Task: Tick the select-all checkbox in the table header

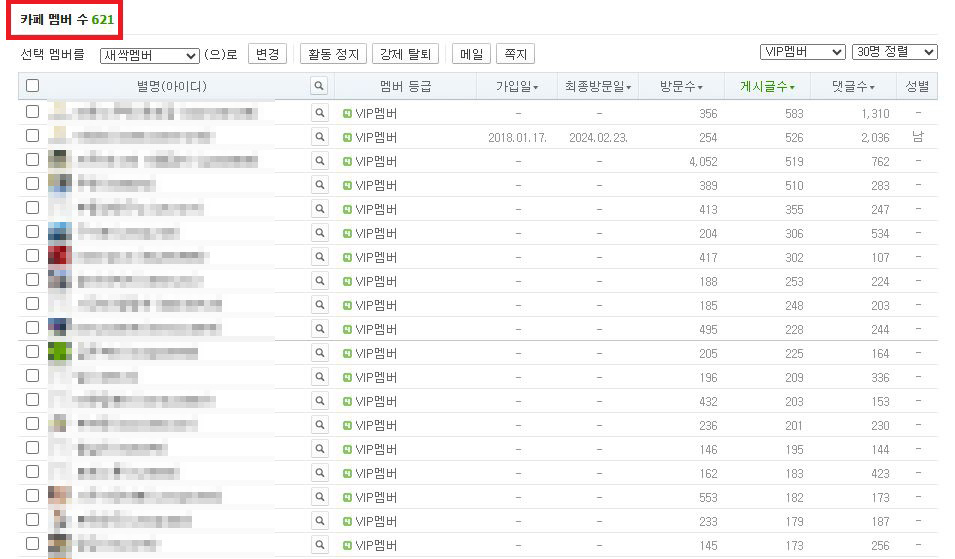Action: pyautogui.click(x=32, y=86)
